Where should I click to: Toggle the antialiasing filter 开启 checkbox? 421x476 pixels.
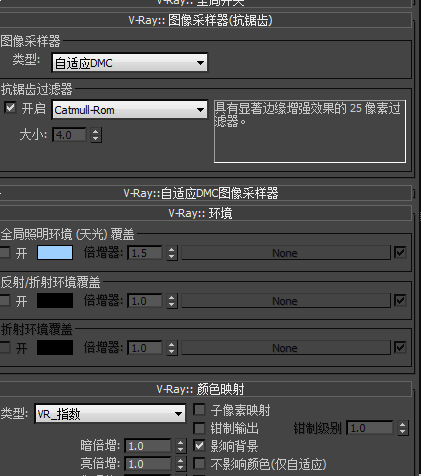point(10,108)
